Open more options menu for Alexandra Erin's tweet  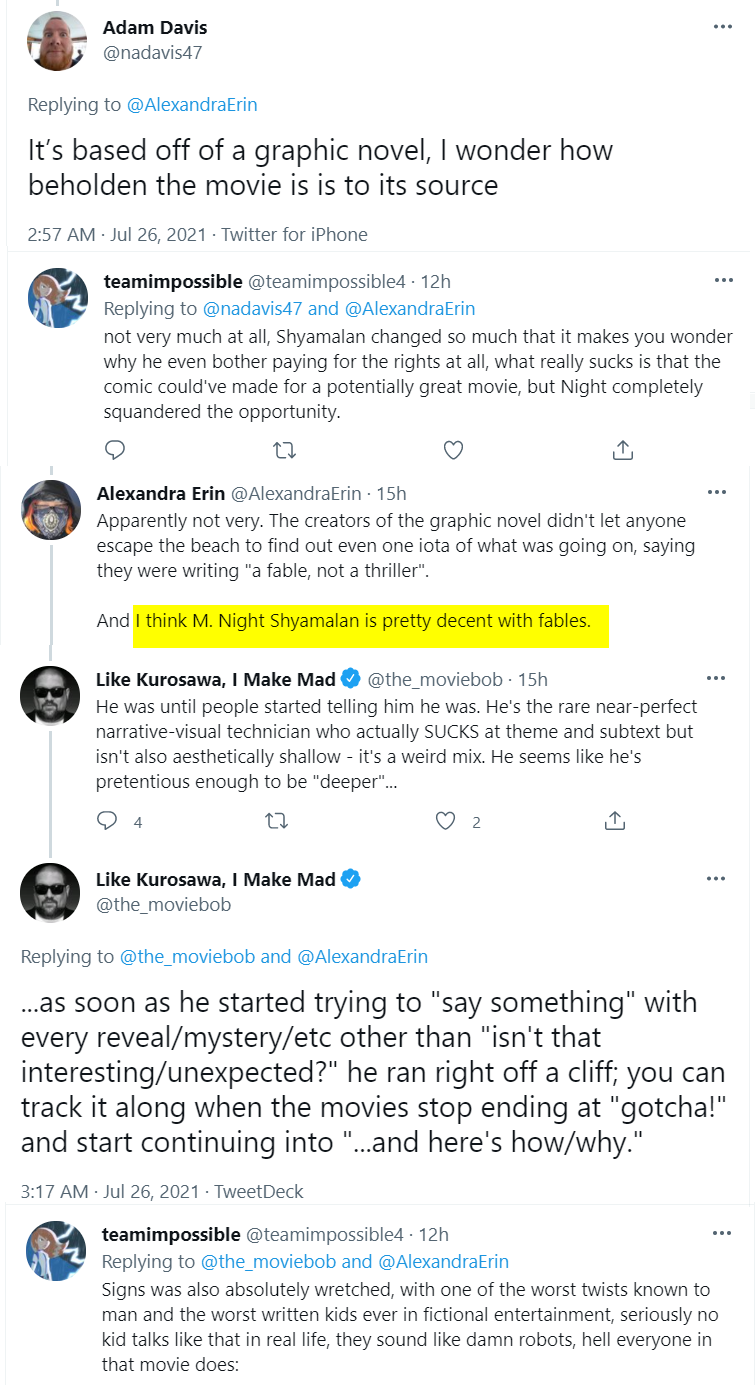click(716, 492)
